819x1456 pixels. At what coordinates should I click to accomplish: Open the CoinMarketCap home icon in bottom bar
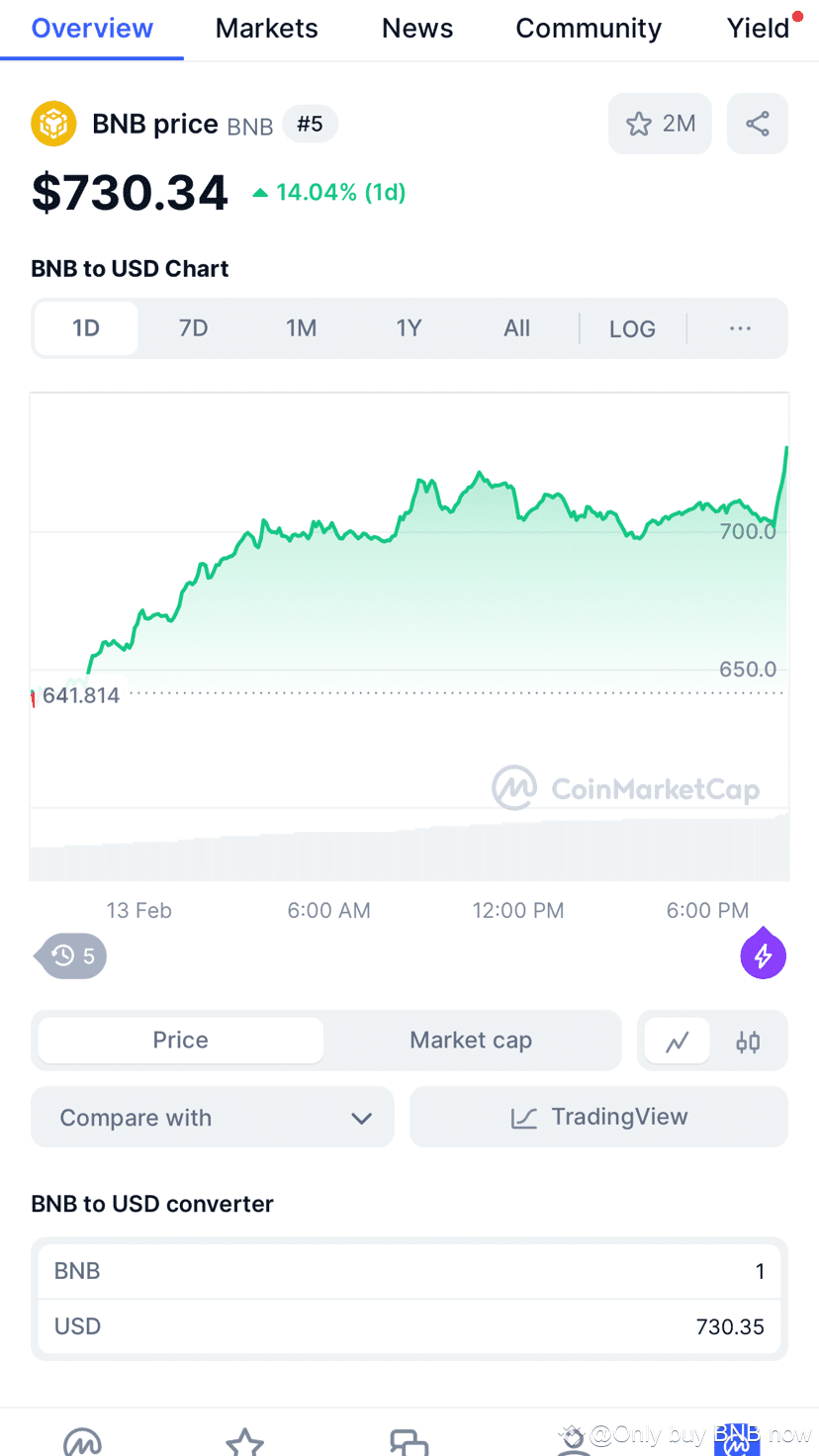[82, 1442]
